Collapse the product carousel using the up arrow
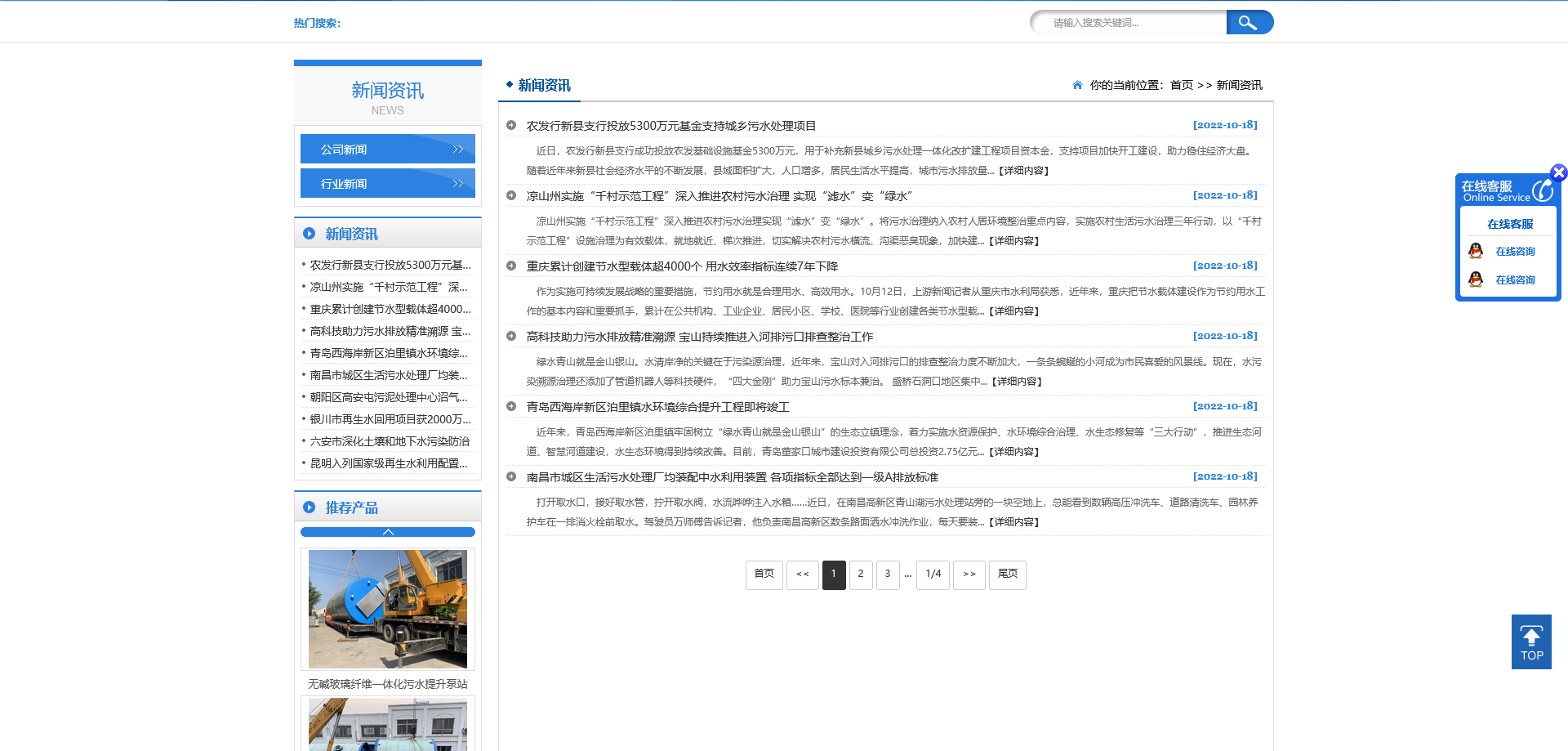Image resolution: width=1568 pixels, height=751 pixels. 387,531
